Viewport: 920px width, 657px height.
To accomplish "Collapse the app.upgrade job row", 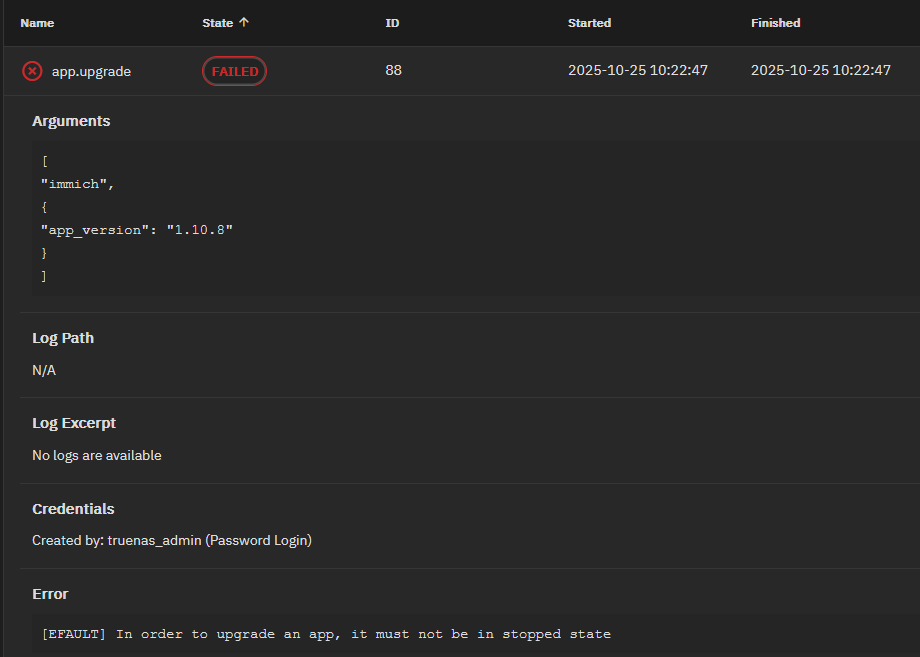I will [91, 71].
